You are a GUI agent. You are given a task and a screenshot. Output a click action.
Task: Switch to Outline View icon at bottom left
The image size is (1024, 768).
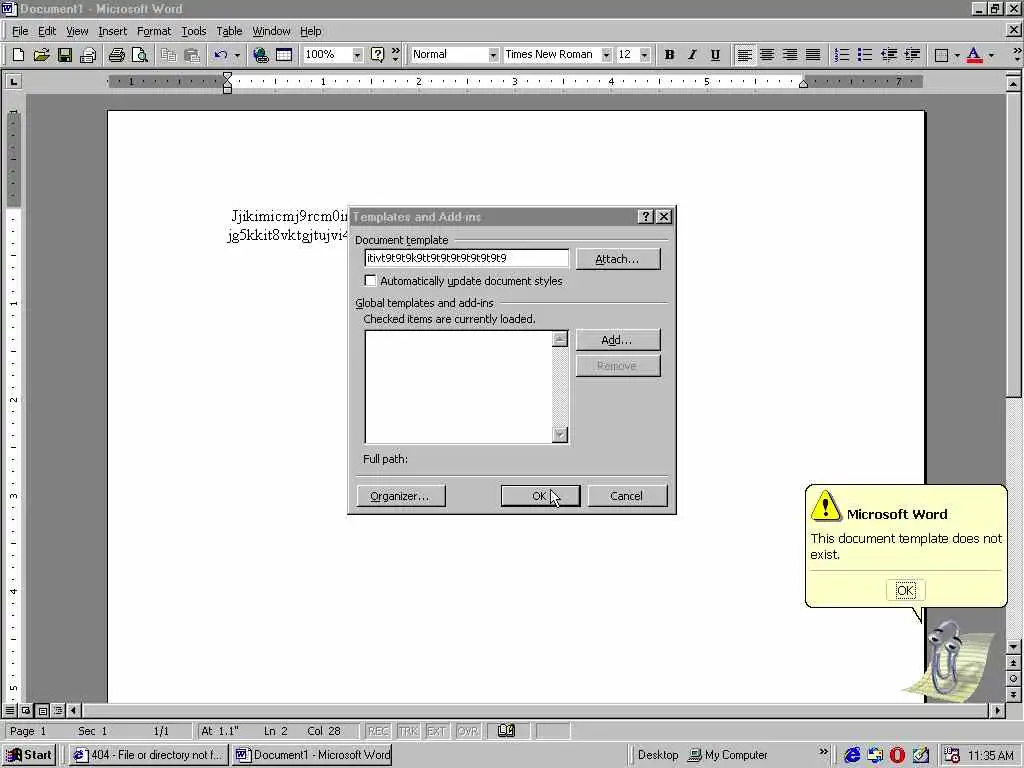tap(58, 710)
